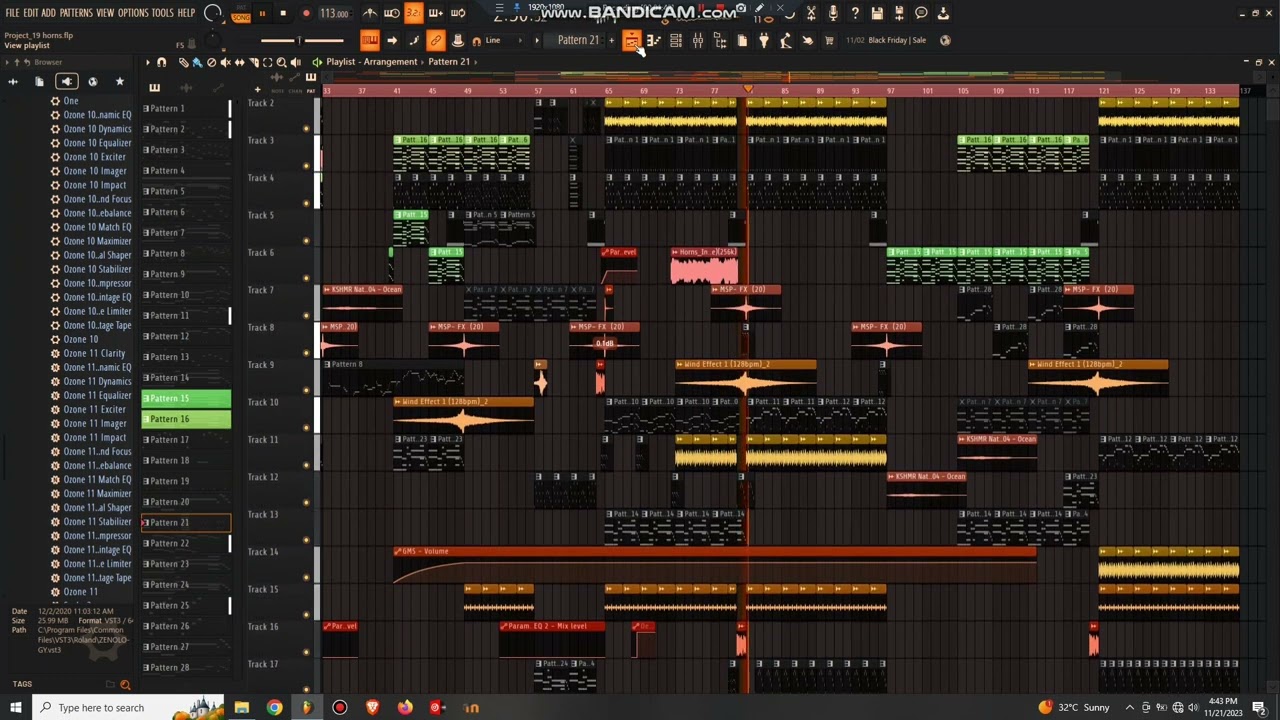This screenshot has width=1280, height=720.
Task: Open the PATTERNS menu
Action: [x=76, y=13]
